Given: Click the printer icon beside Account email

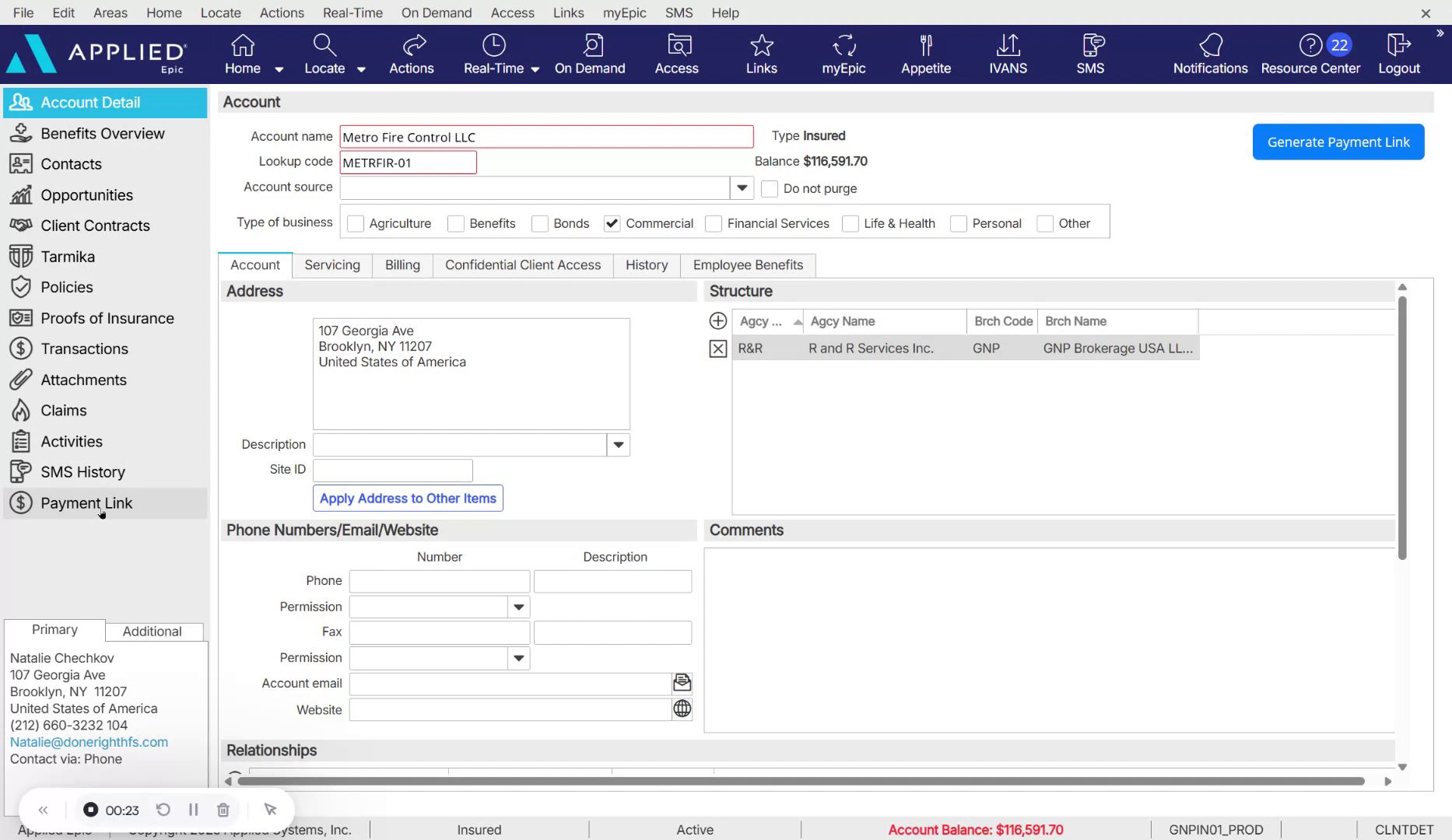Looking at the screenshot, I should click(682, 683).
